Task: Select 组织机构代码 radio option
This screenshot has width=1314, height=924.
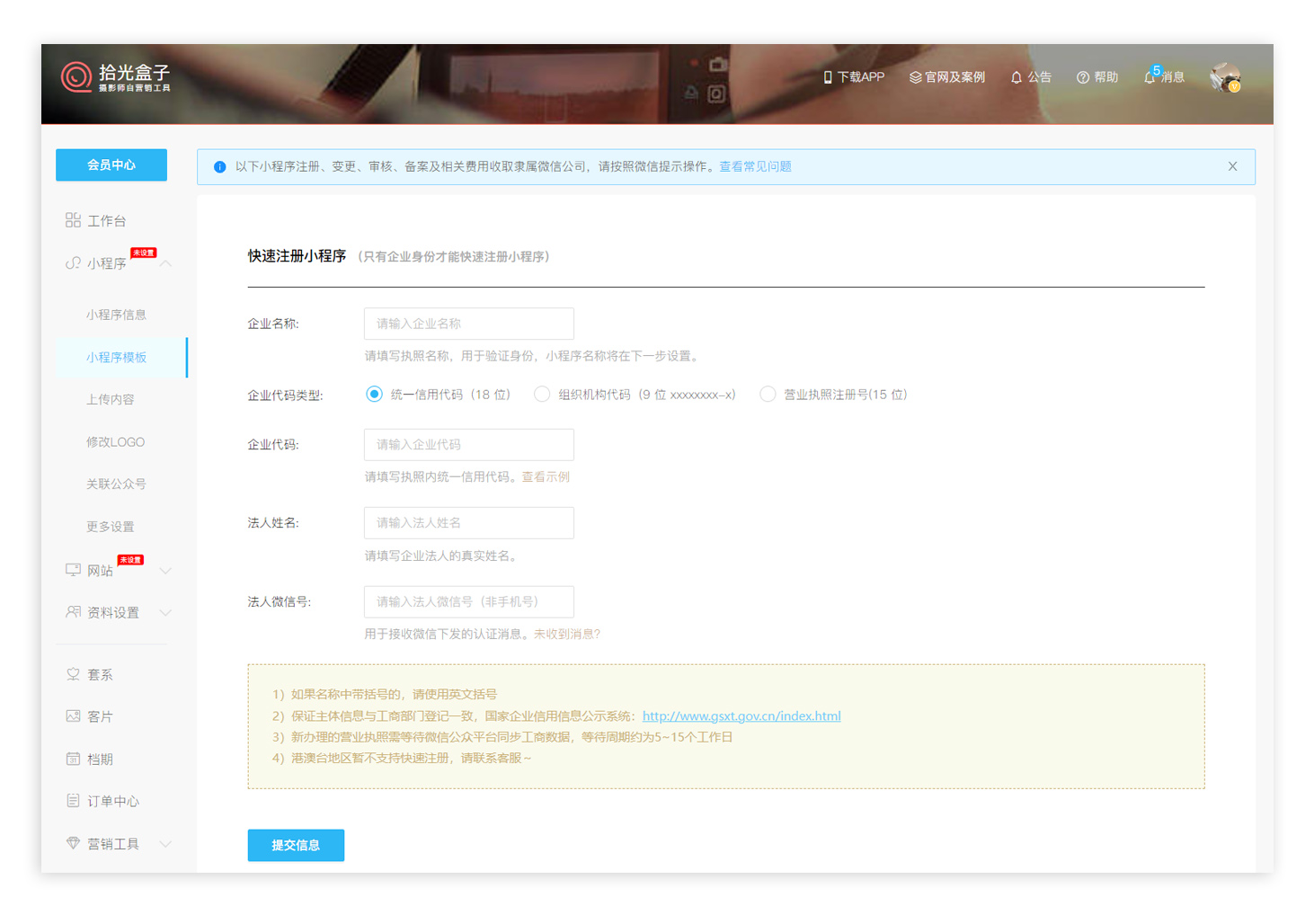Action: point(542,395)
